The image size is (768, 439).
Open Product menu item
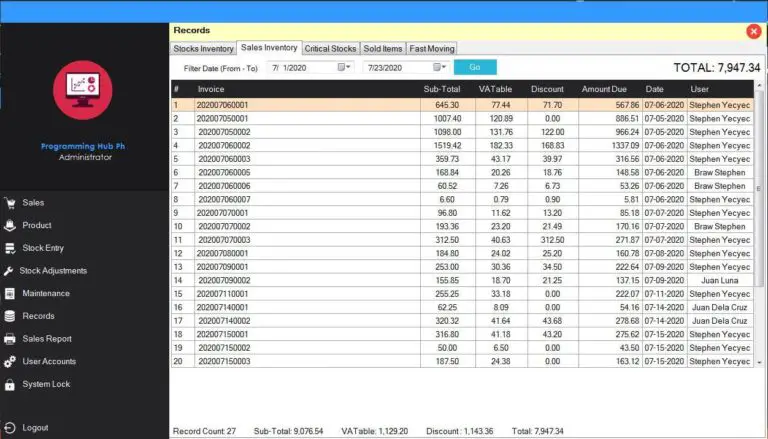[x=37, y=225]
